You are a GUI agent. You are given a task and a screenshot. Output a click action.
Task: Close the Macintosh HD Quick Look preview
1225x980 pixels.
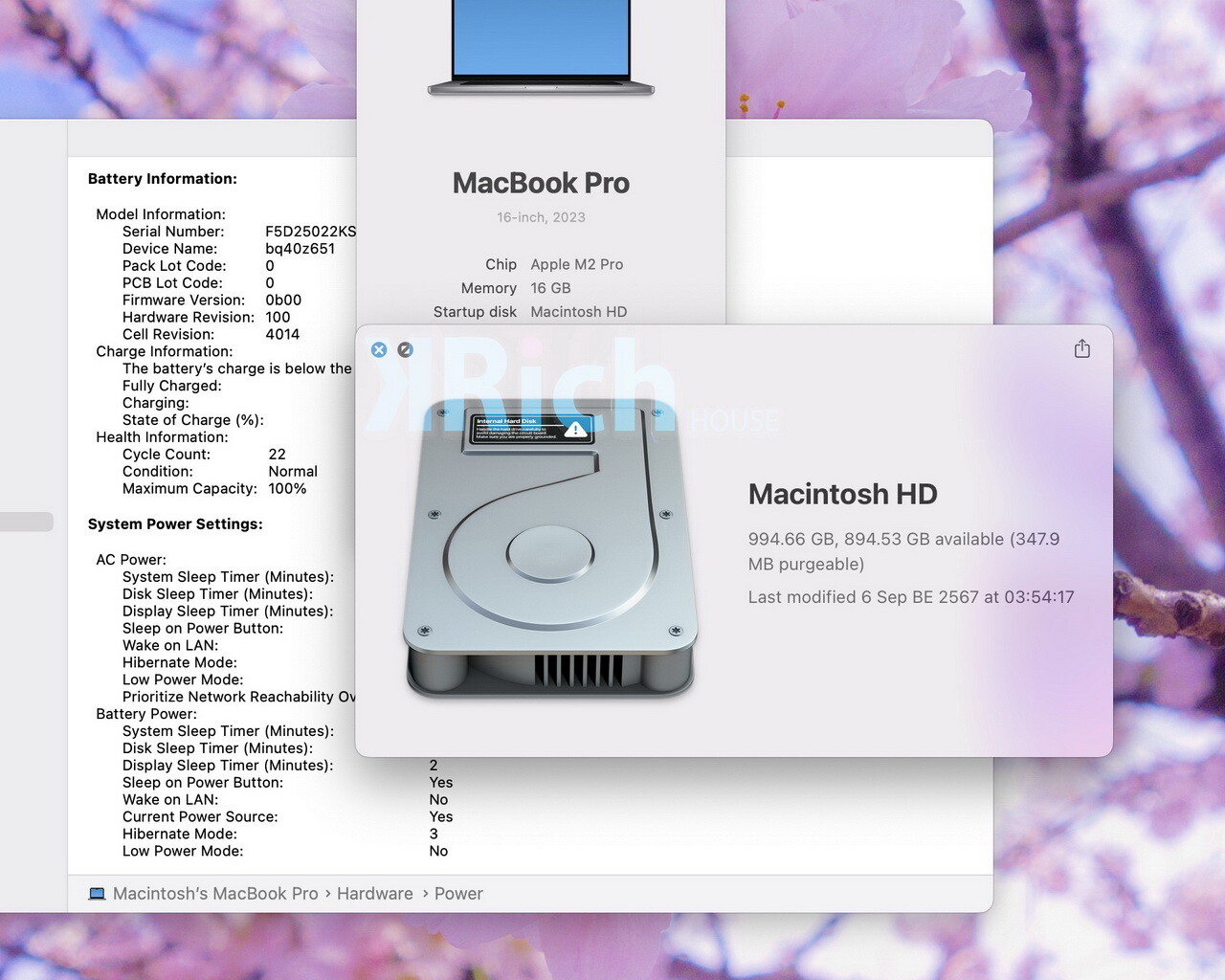click(x=379, y=349)
